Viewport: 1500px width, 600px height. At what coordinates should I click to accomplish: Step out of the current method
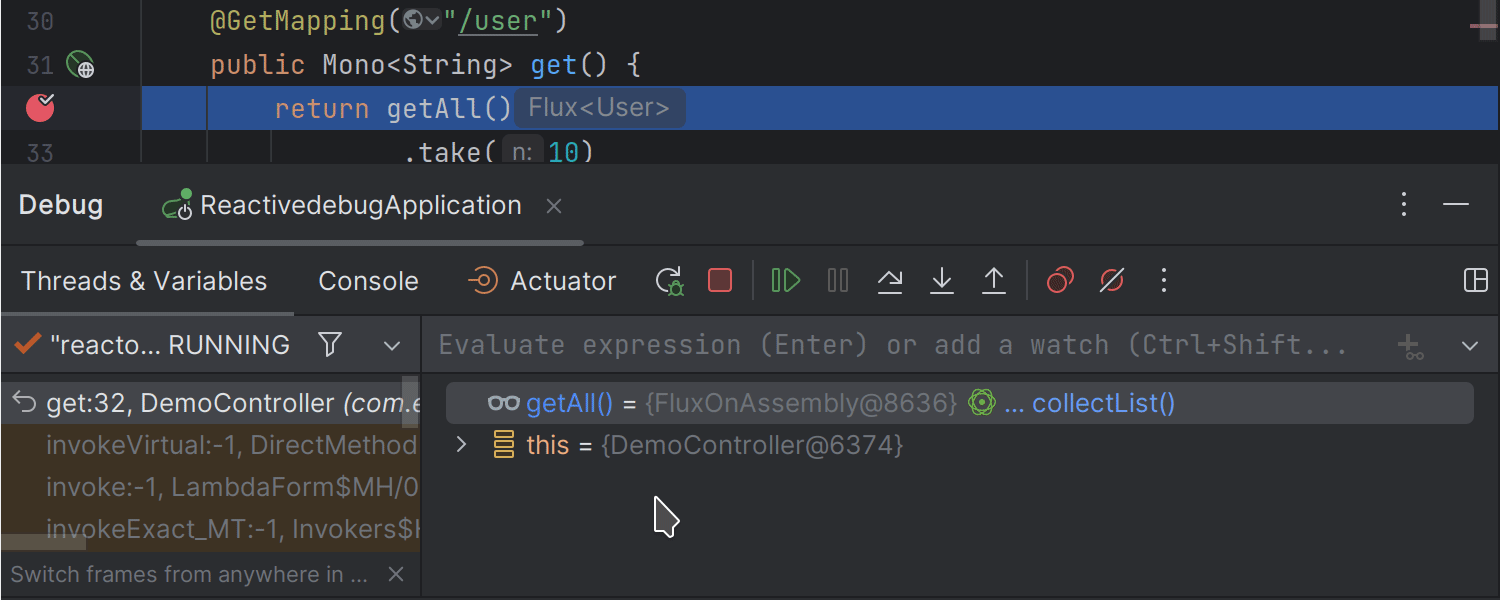(x=993, y=281)
